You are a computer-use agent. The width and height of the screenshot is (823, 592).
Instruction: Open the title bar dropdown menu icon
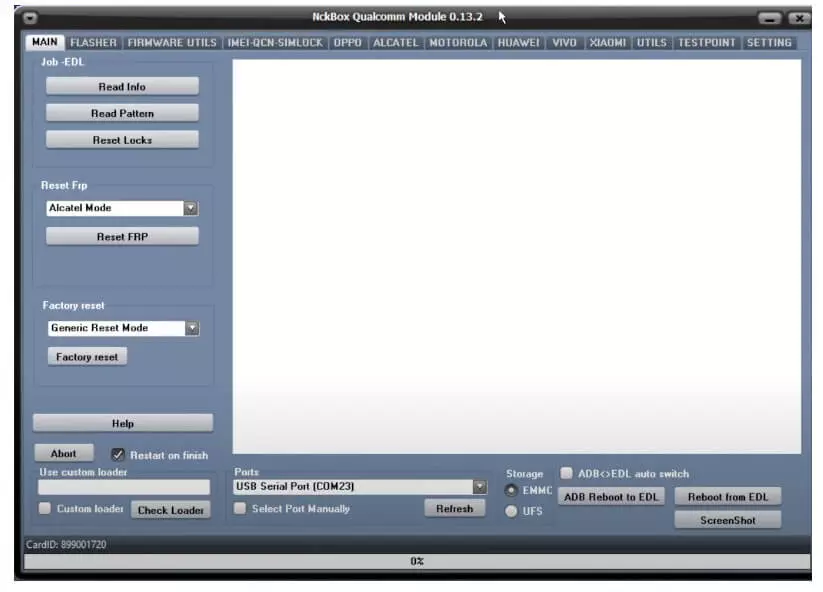click(x=30, y=18)
